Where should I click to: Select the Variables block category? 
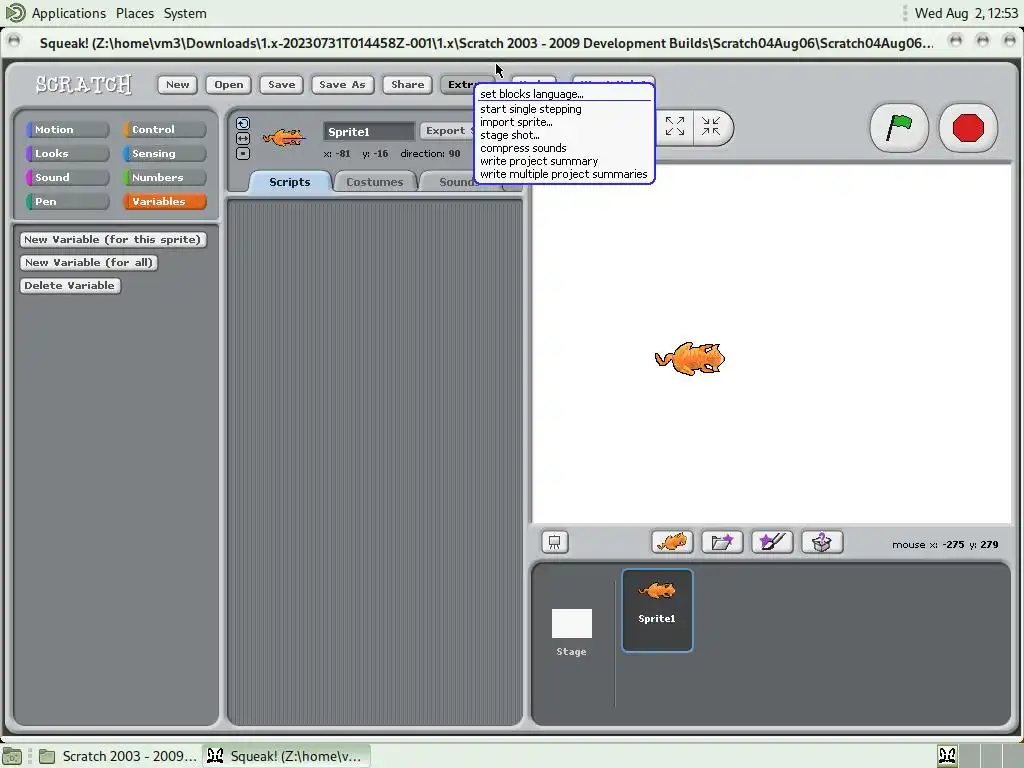165,201
